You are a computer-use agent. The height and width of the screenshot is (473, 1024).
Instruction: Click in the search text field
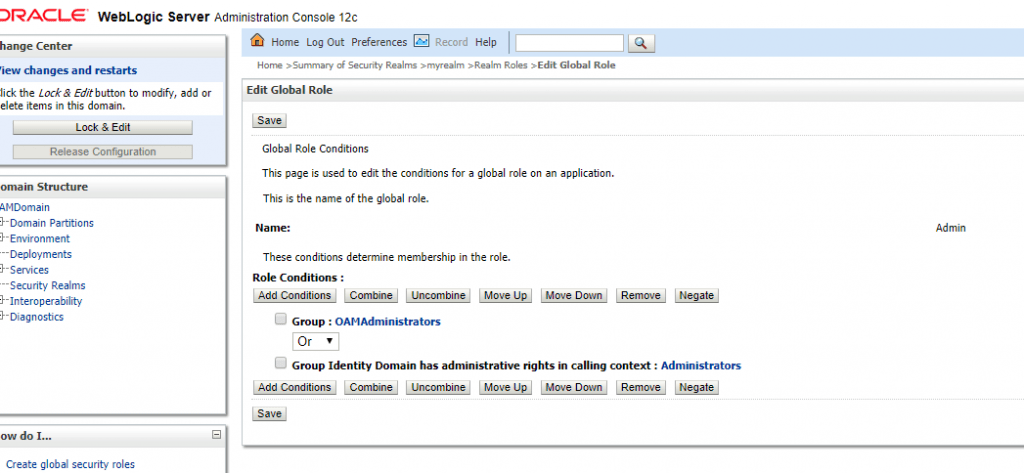[x=569, y=43]
